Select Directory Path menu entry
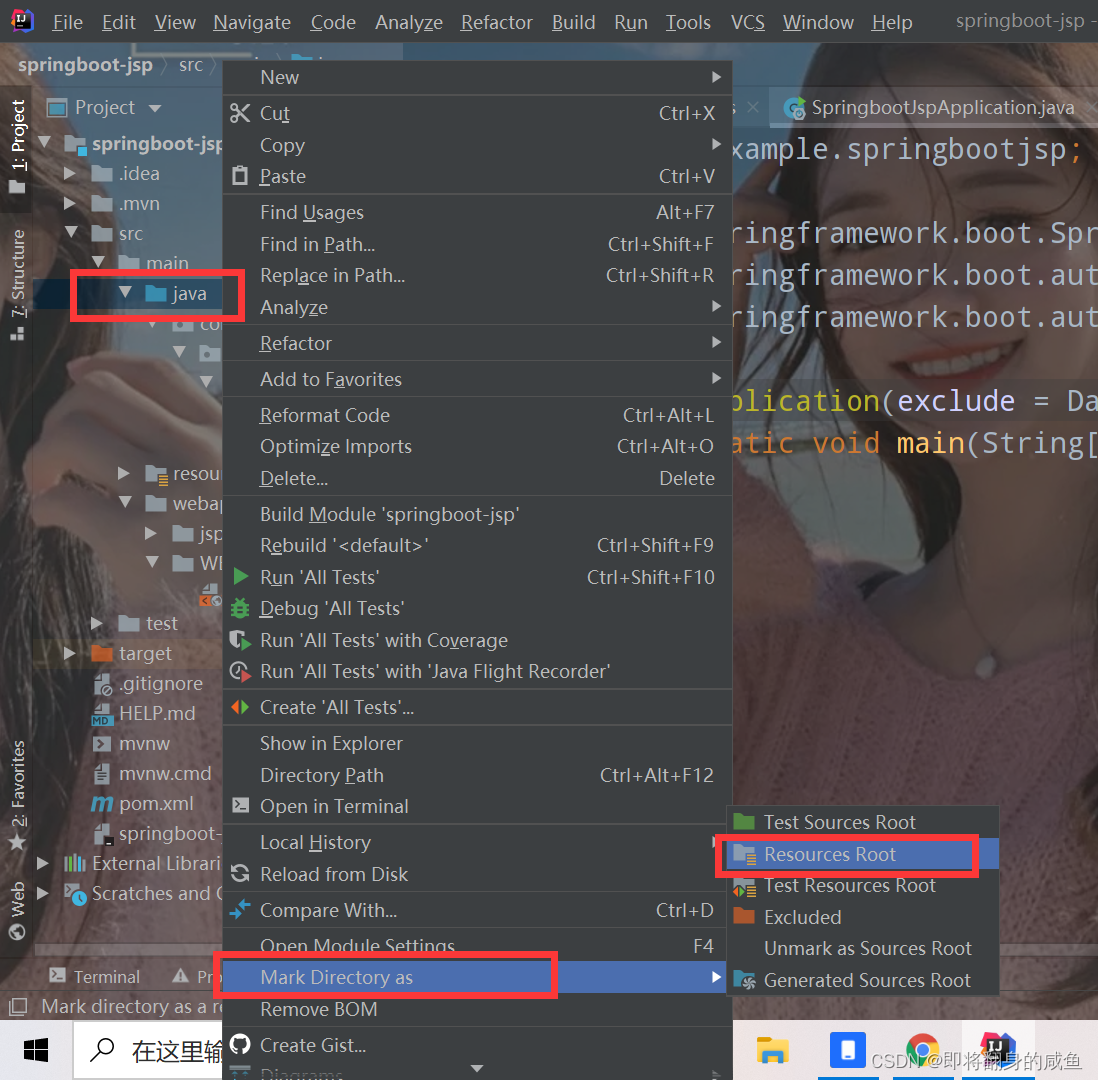1098x1080 pixels. pyautogui.click(x=478, y=775)
